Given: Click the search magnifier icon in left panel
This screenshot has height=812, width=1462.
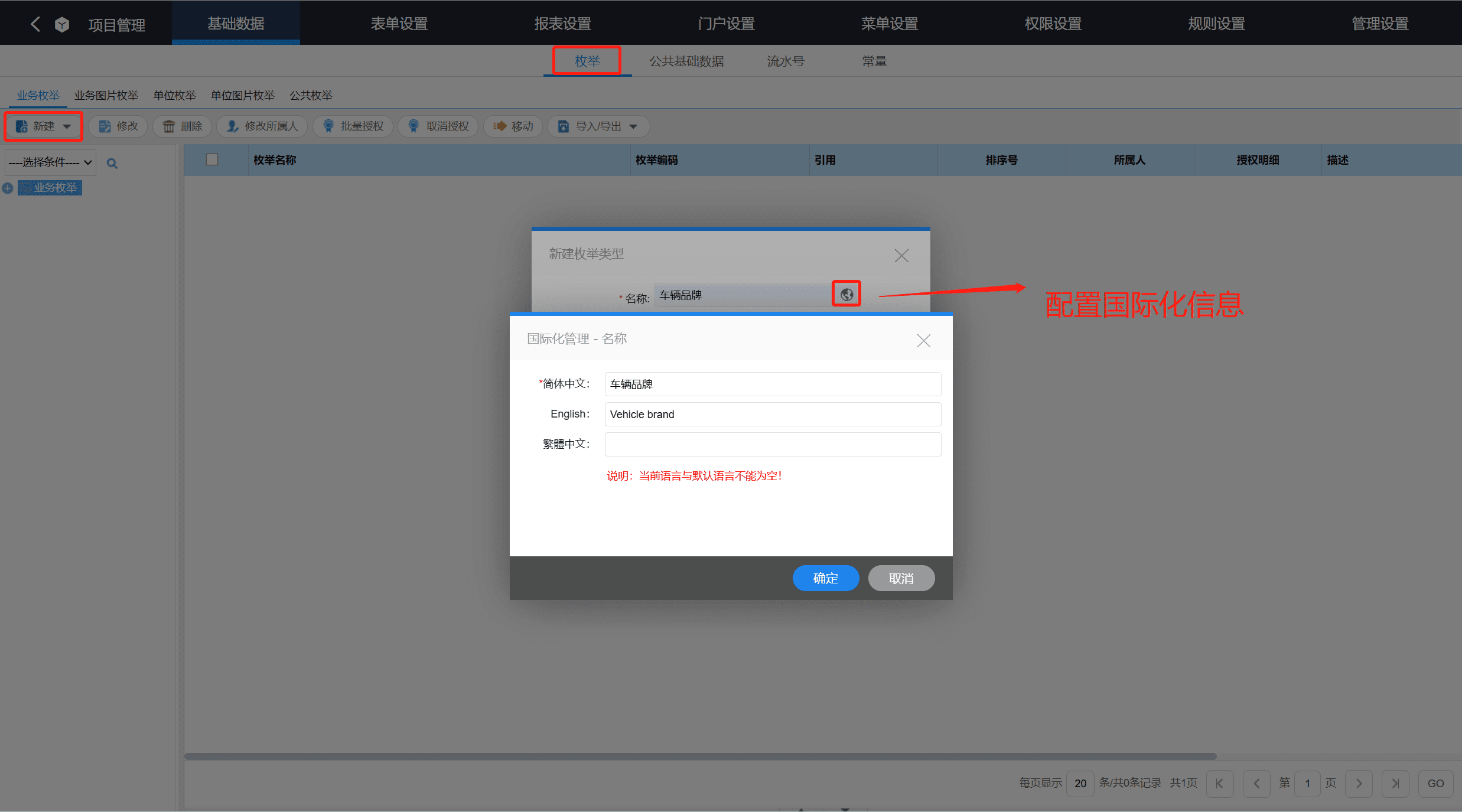Looking at the screenshot, I should [112, 164].
